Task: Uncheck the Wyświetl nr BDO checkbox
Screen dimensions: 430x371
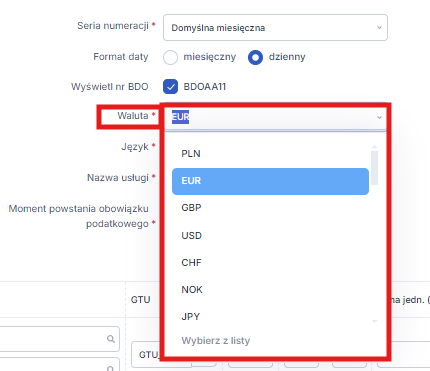Action: [x=170, y=87]
